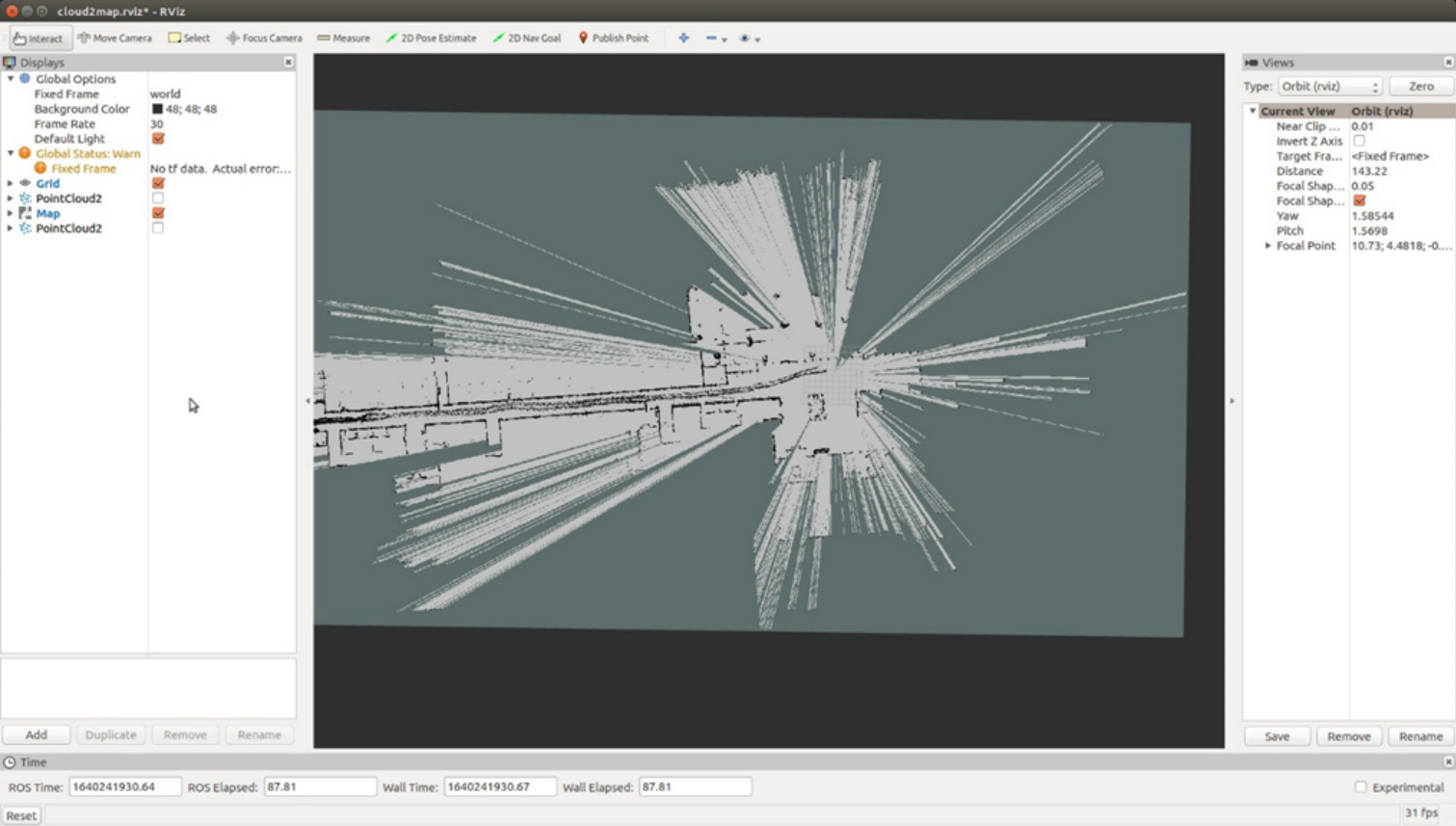Image resolution: width=1456 pixels, height=826 pixels.
Task: Toggle the Invert Z Axis checkbox
Action: (x=1359, y=141)
